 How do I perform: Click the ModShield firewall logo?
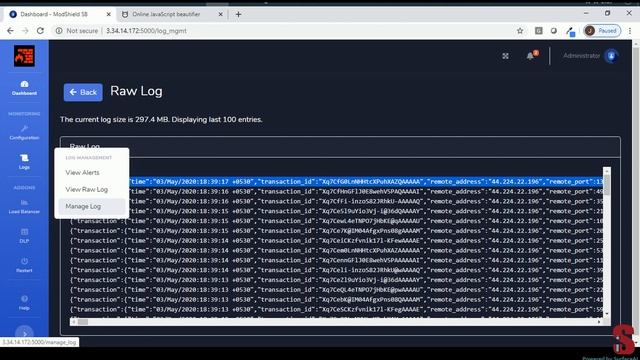point(24,56)
